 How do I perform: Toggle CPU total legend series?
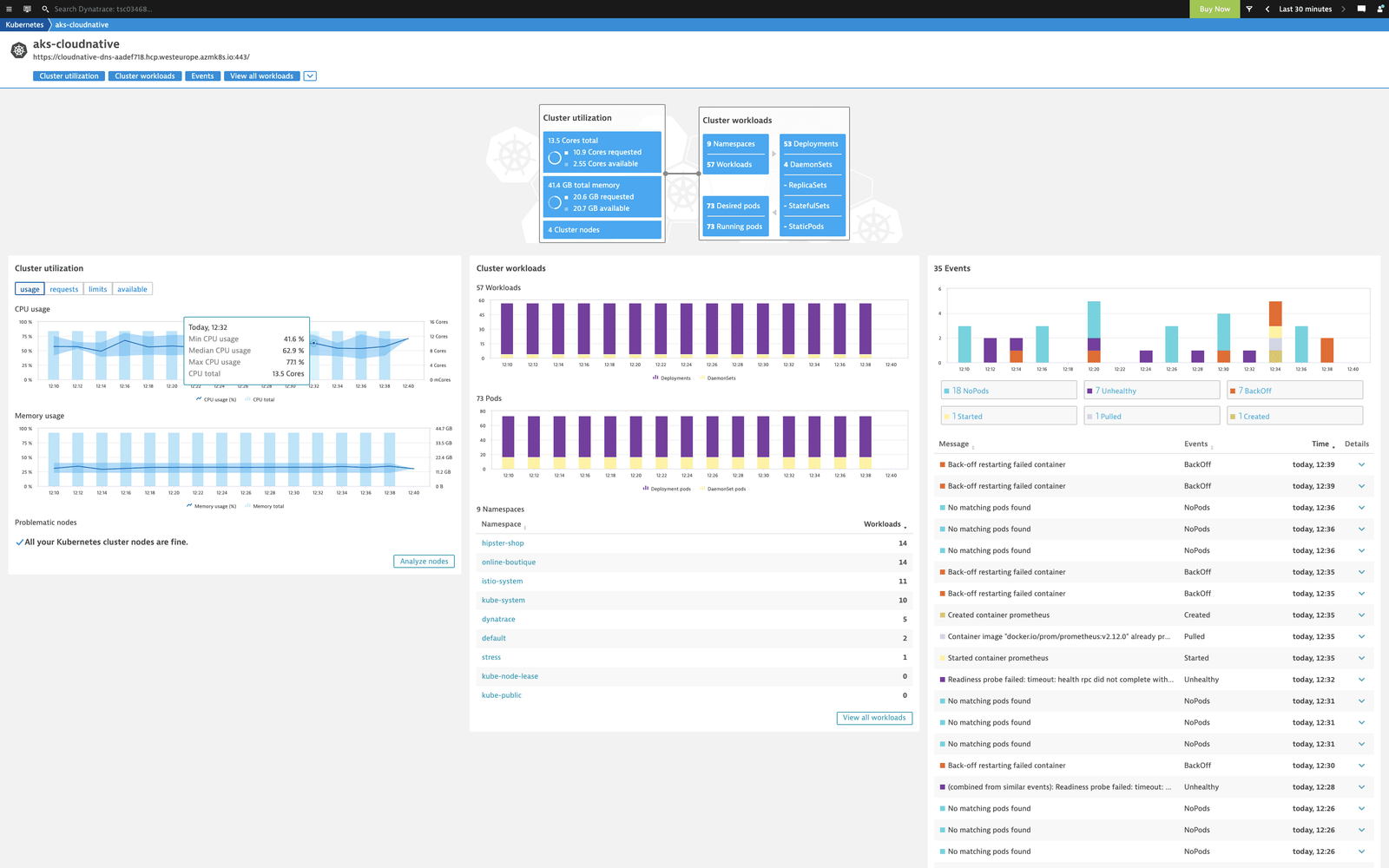(x=260, y=399)
